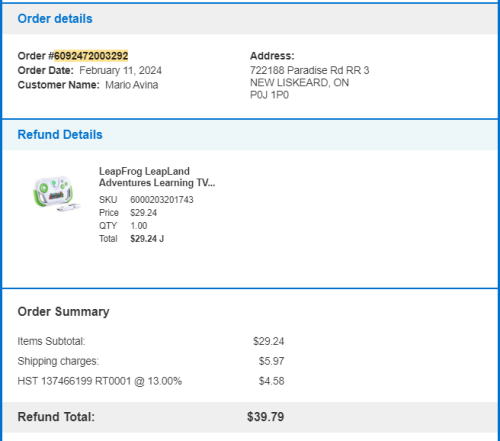Click the customer name Mario Avina
Screen dimensions: 500x441
click(x=132, y=85)
